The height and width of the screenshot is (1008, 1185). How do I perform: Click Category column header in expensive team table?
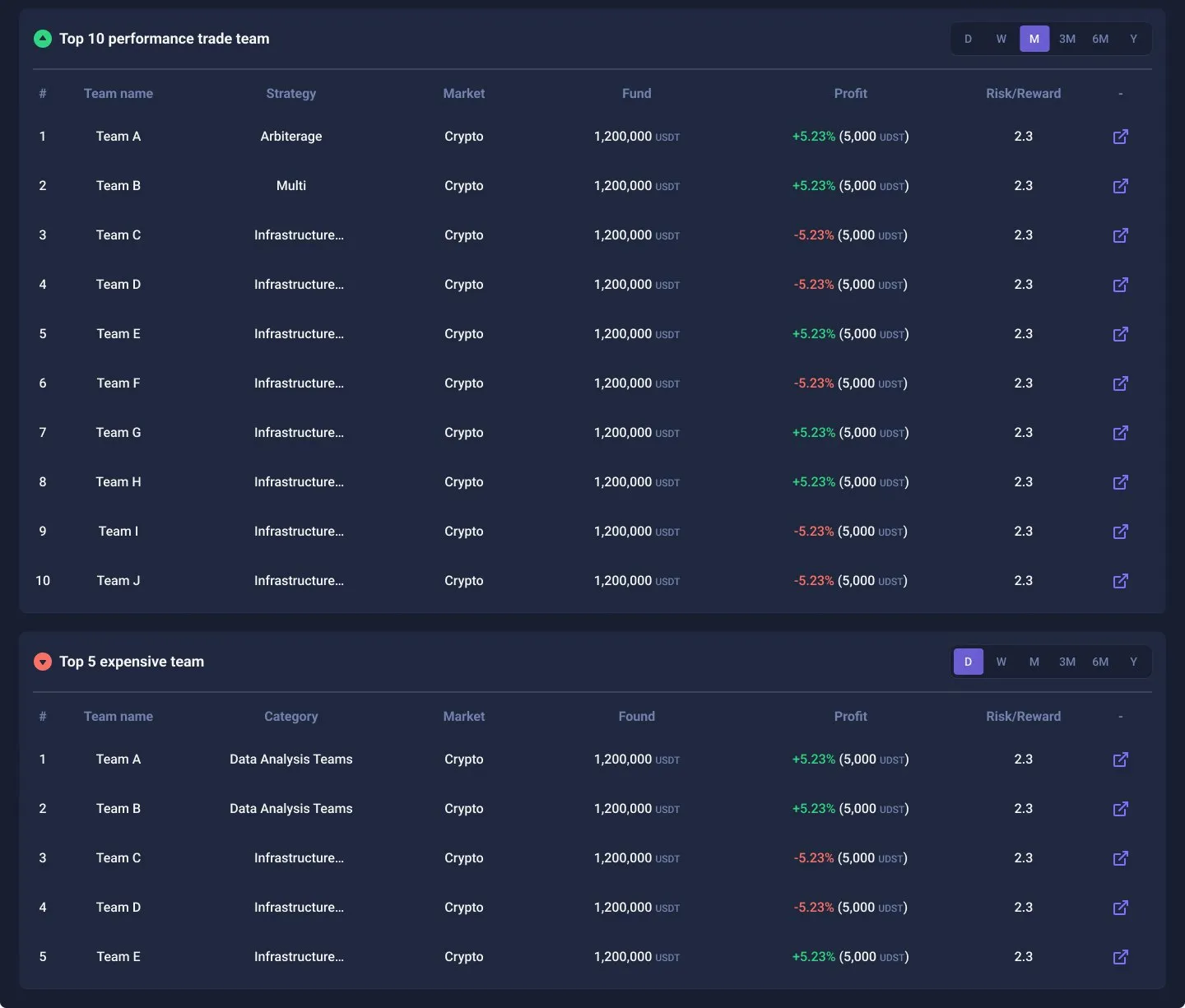(x=291, y=717)
